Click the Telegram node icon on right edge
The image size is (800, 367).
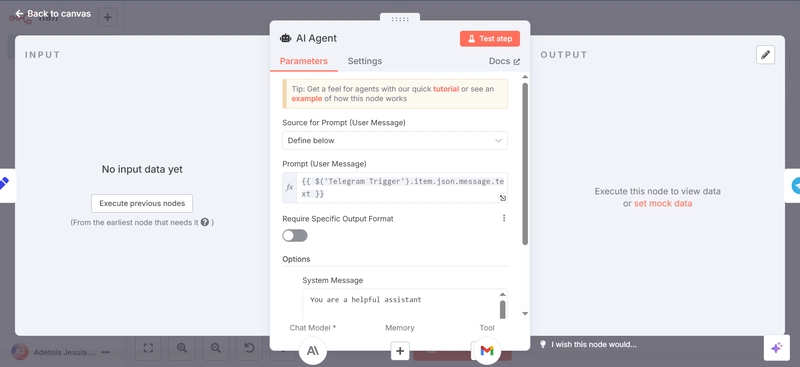click(x=794, y=185)
